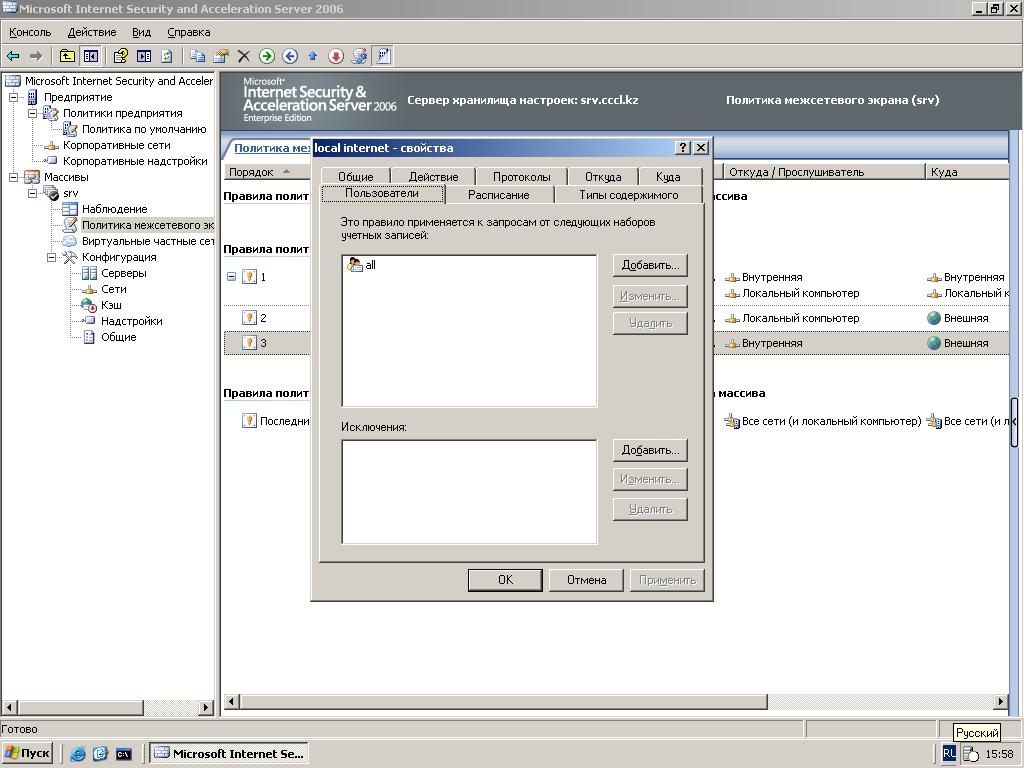Screen dimensions: 1024x768
Task: Select the 'all' user set entry
Action: coord(370,265)
